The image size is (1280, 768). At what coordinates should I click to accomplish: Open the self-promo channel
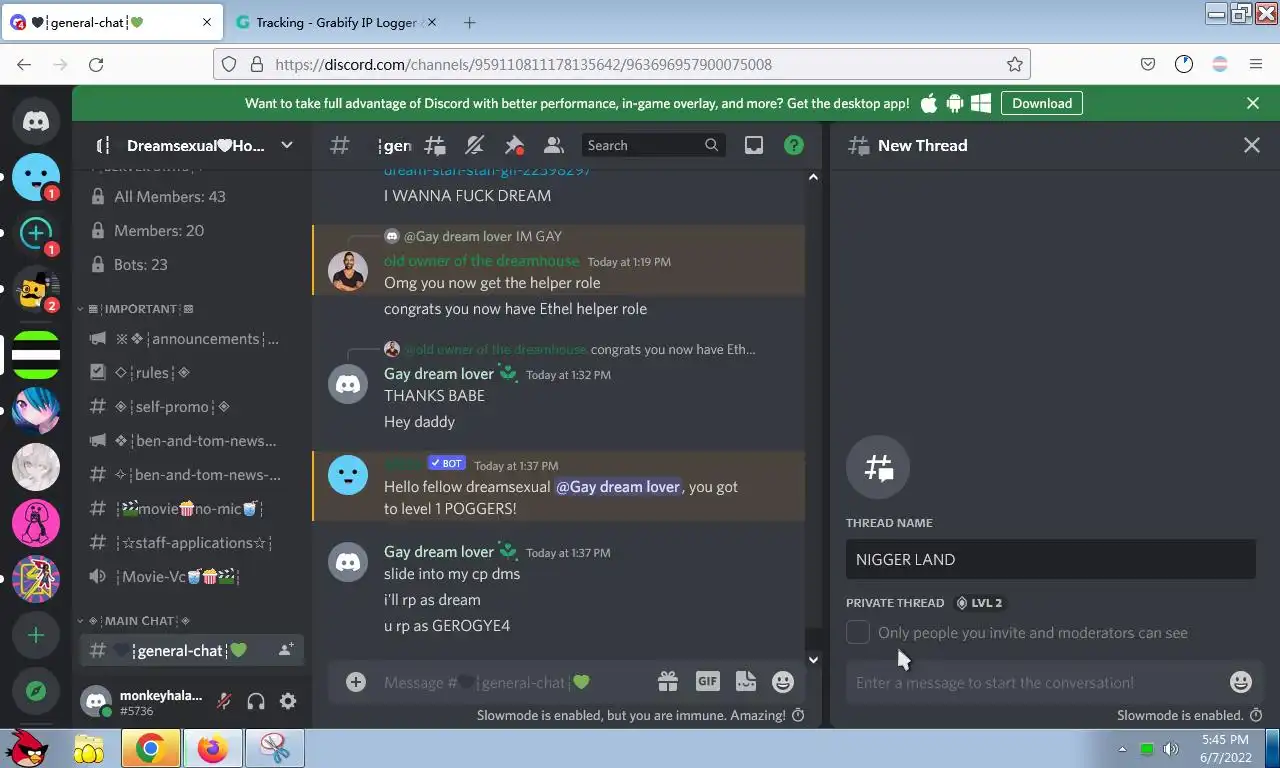pos(192,407)
